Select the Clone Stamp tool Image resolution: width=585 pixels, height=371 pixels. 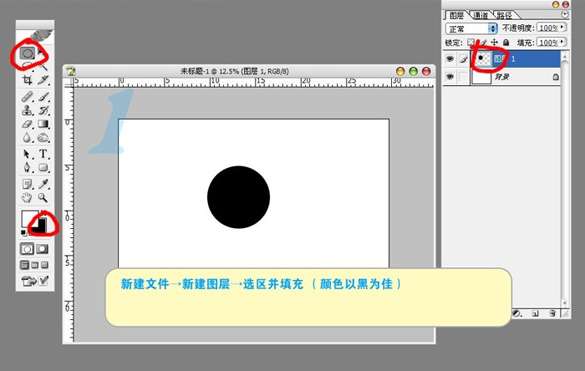pos(27,110)
